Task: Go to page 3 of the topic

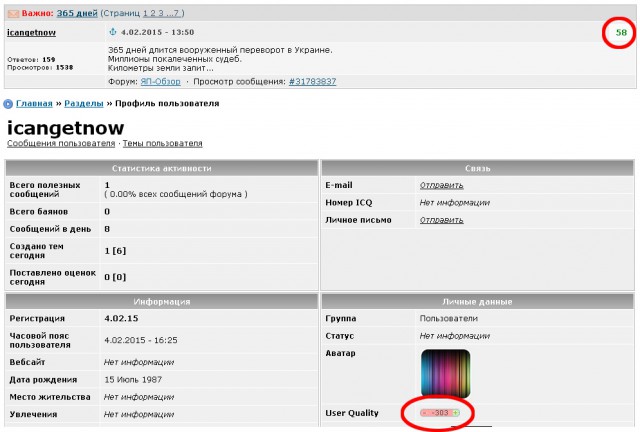Action: pos(160,13)
